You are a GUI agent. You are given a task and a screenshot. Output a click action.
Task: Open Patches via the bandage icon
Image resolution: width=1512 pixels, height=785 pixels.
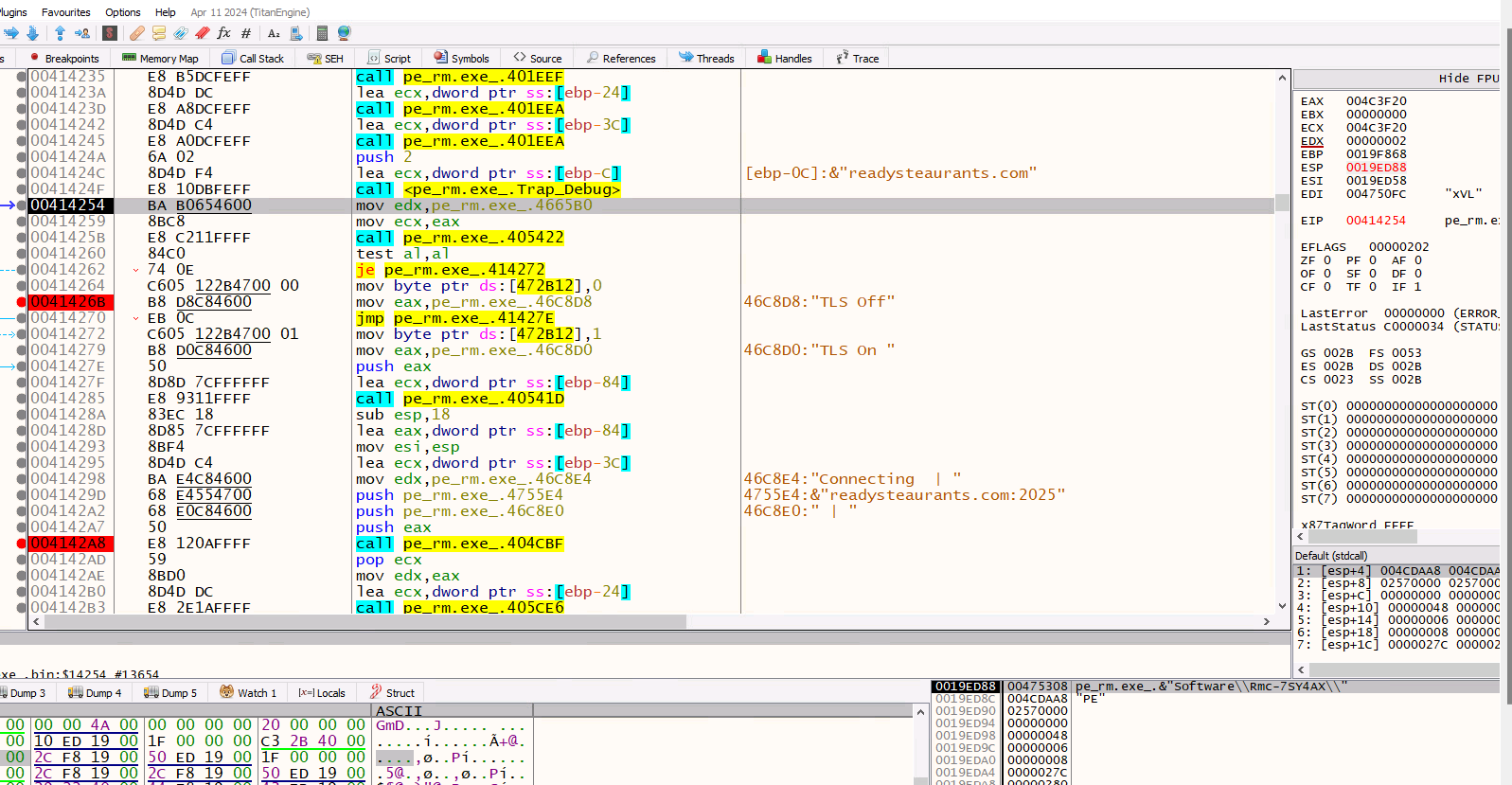[137, 33]
